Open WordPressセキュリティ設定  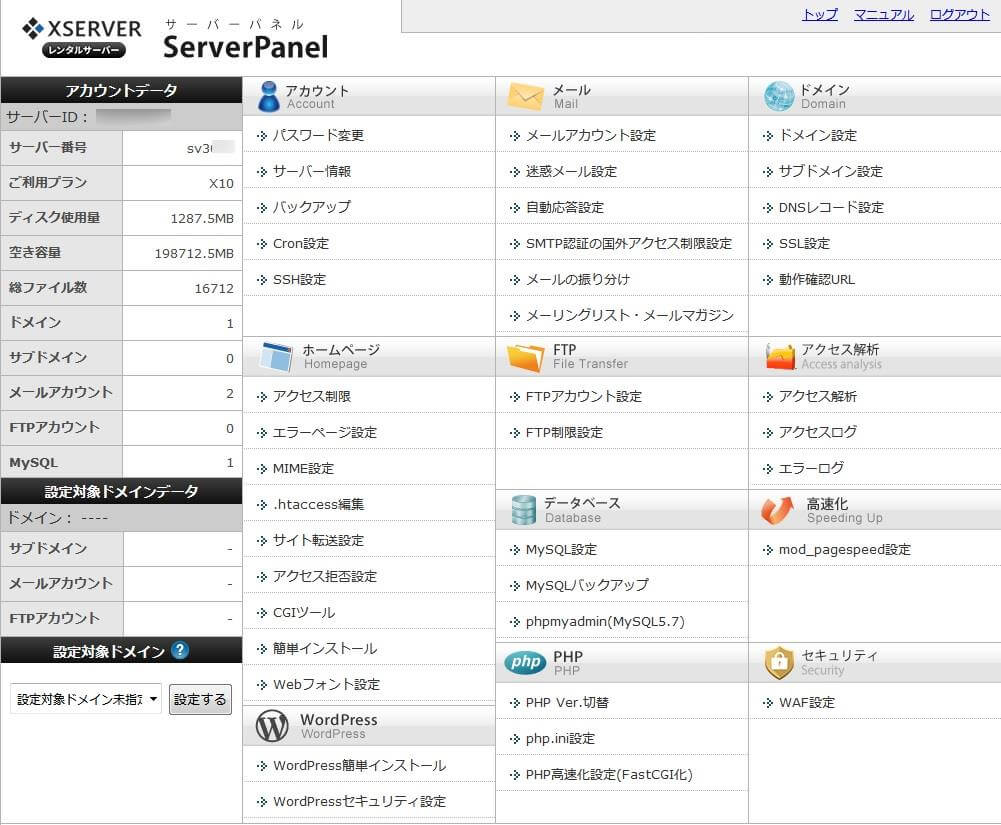tap(359, 801)
